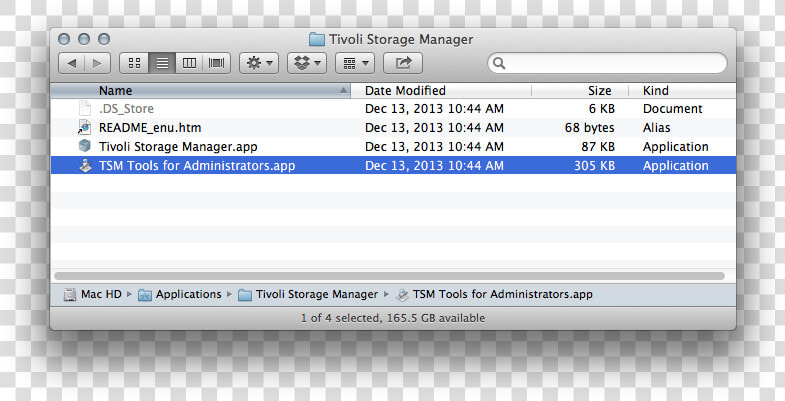Screen dimensions: 785x401
Task: Open the Dropbox toolbar menu
Action: pyautogui.click(x=307, y=63)
